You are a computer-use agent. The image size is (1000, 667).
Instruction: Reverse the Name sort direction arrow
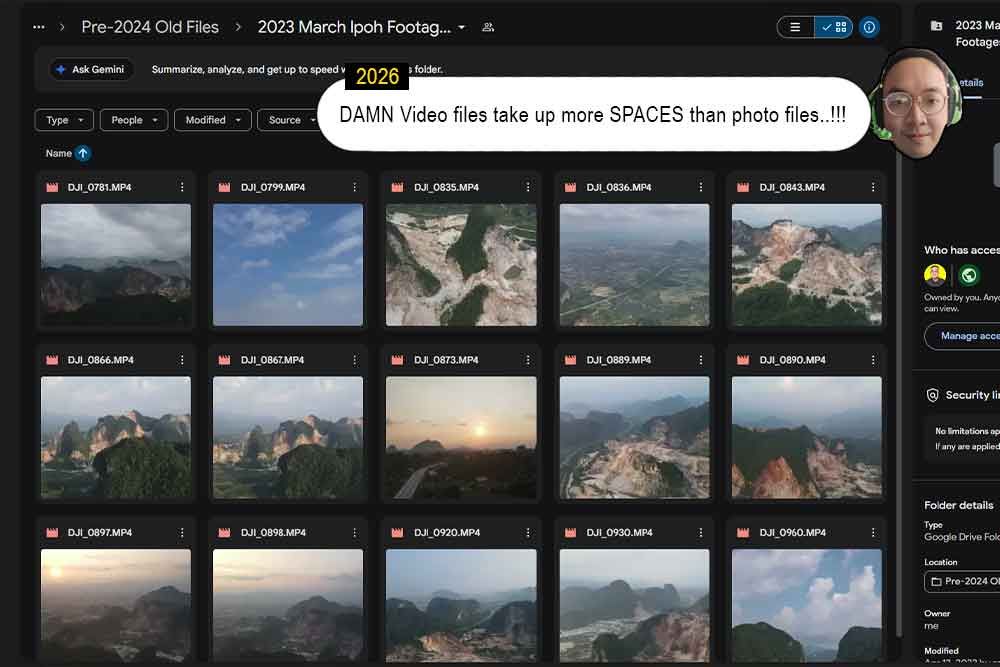pyautogui.click(x=83, y=153)
